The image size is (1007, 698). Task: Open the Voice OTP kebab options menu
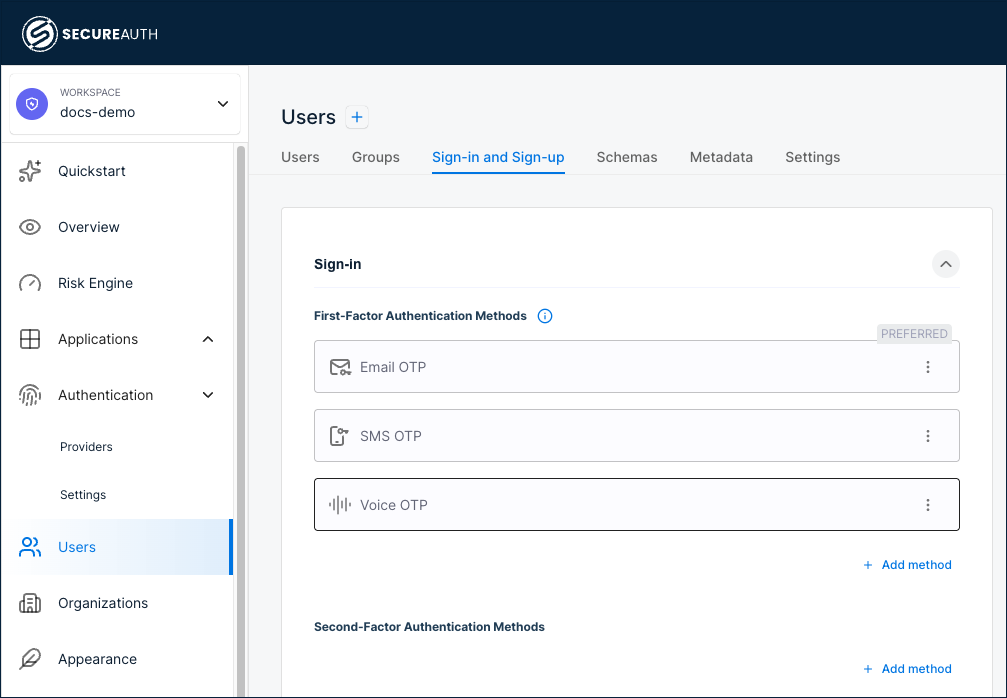928,505
